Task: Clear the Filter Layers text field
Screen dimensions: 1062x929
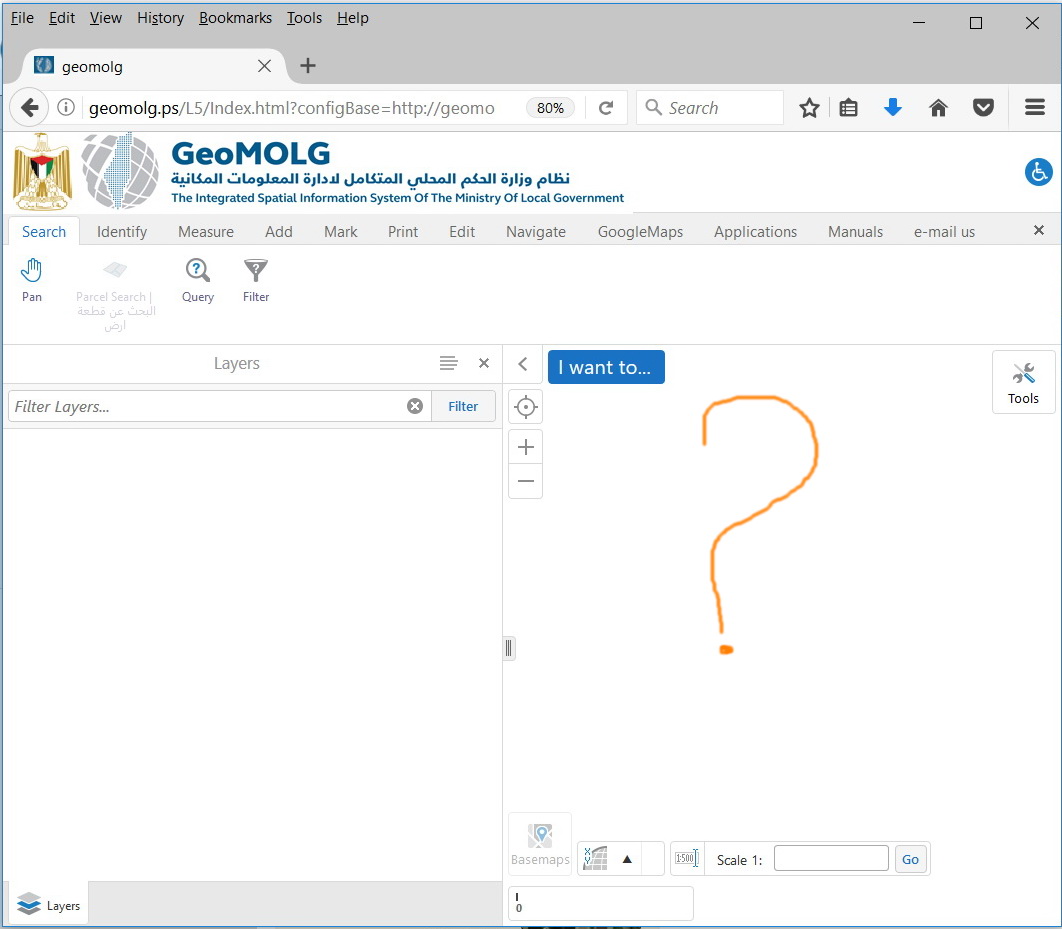Action: 415,406
